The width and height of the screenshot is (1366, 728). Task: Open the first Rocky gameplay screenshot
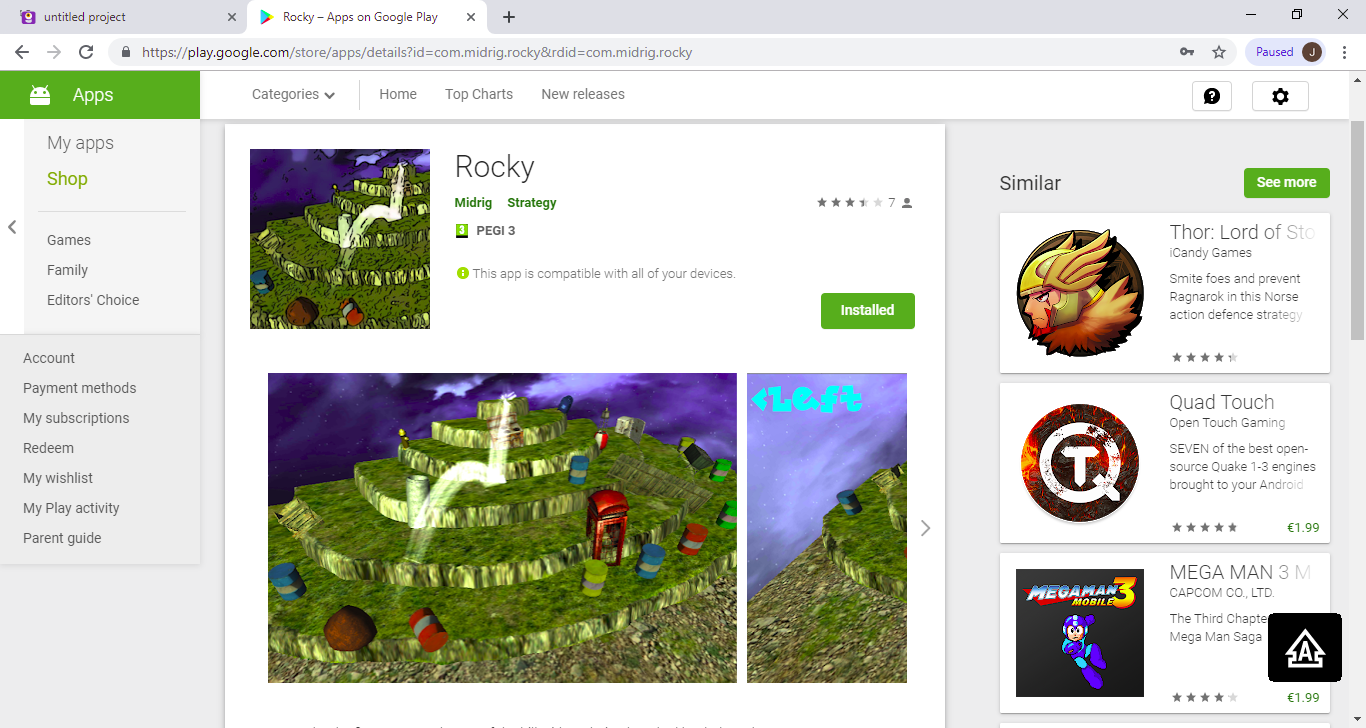tap(502, 528)
